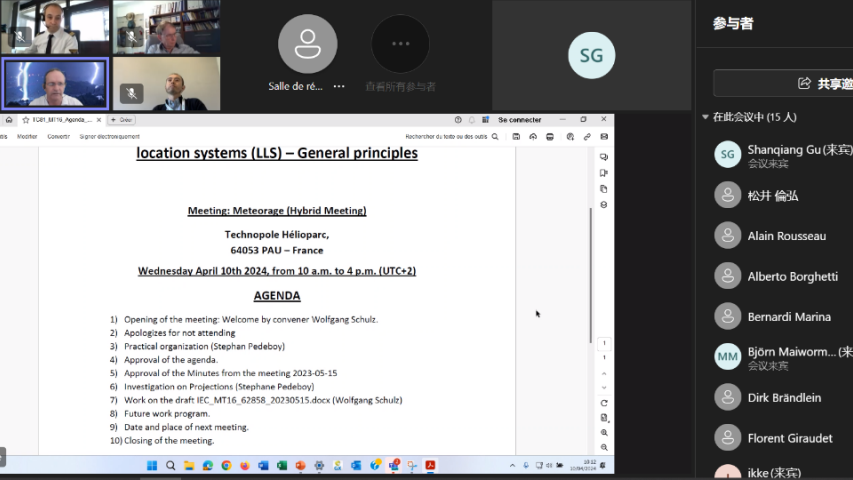Open Signer électroniquement menu
Screen dimensions: 853x480
coord(109,137)
